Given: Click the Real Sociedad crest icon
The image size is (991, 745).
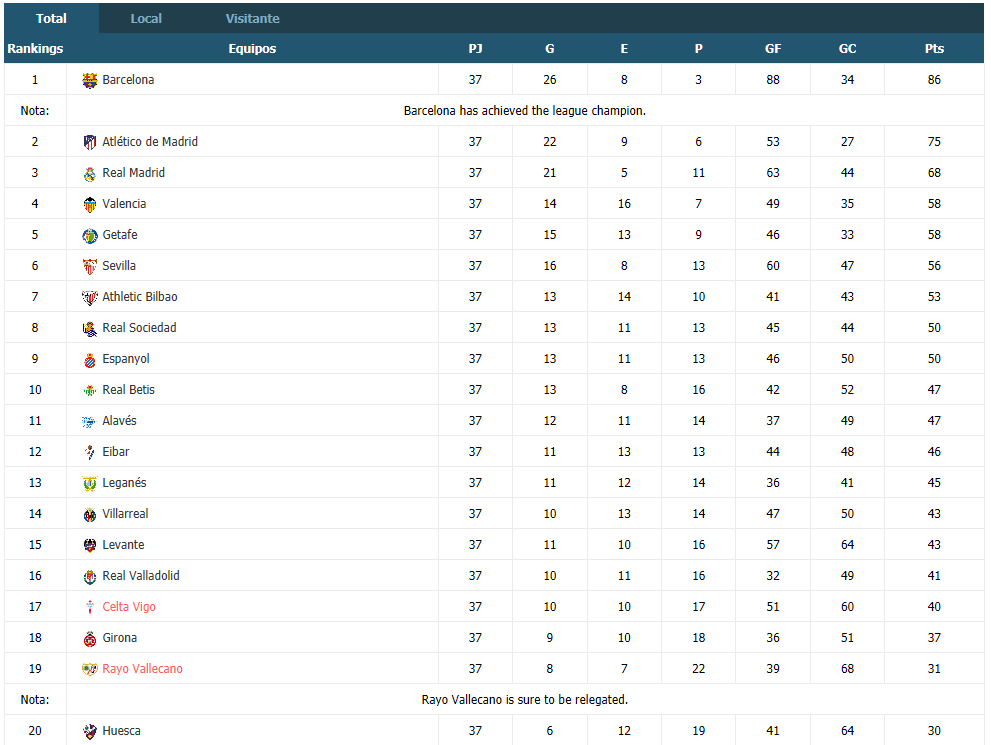Looking at the screenshot, I should tap(90, 328).
